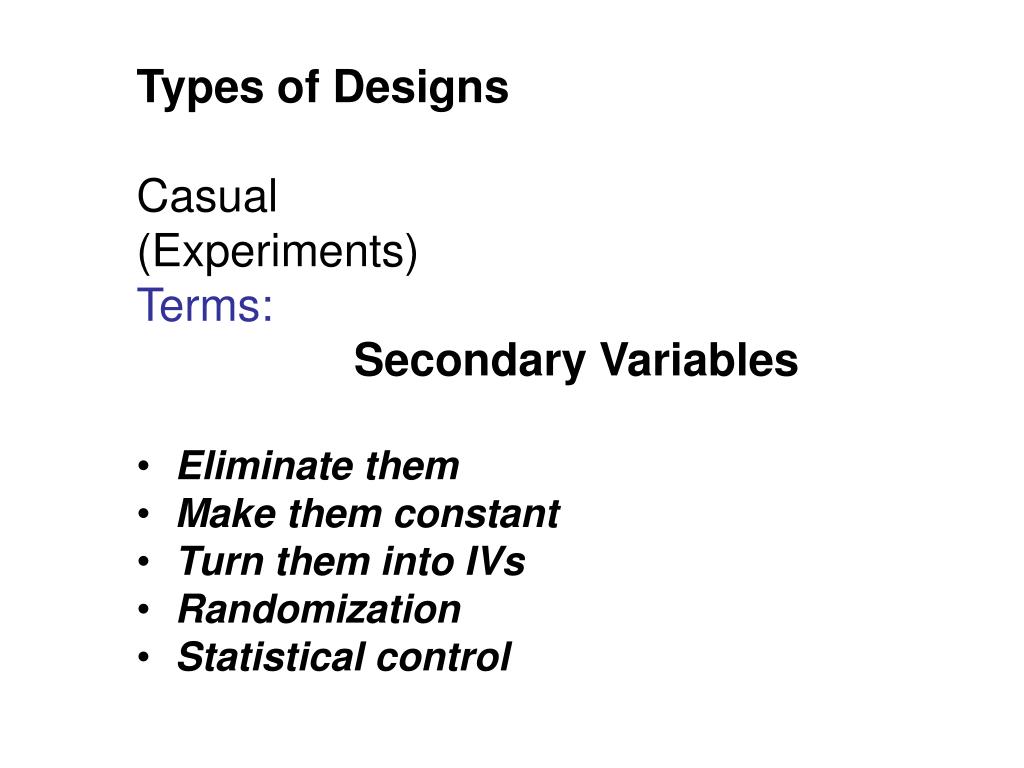Click the blue 'Terms:' text
Image resolution: width=1024 pixels, height=768 pixels.
(205, 305)
